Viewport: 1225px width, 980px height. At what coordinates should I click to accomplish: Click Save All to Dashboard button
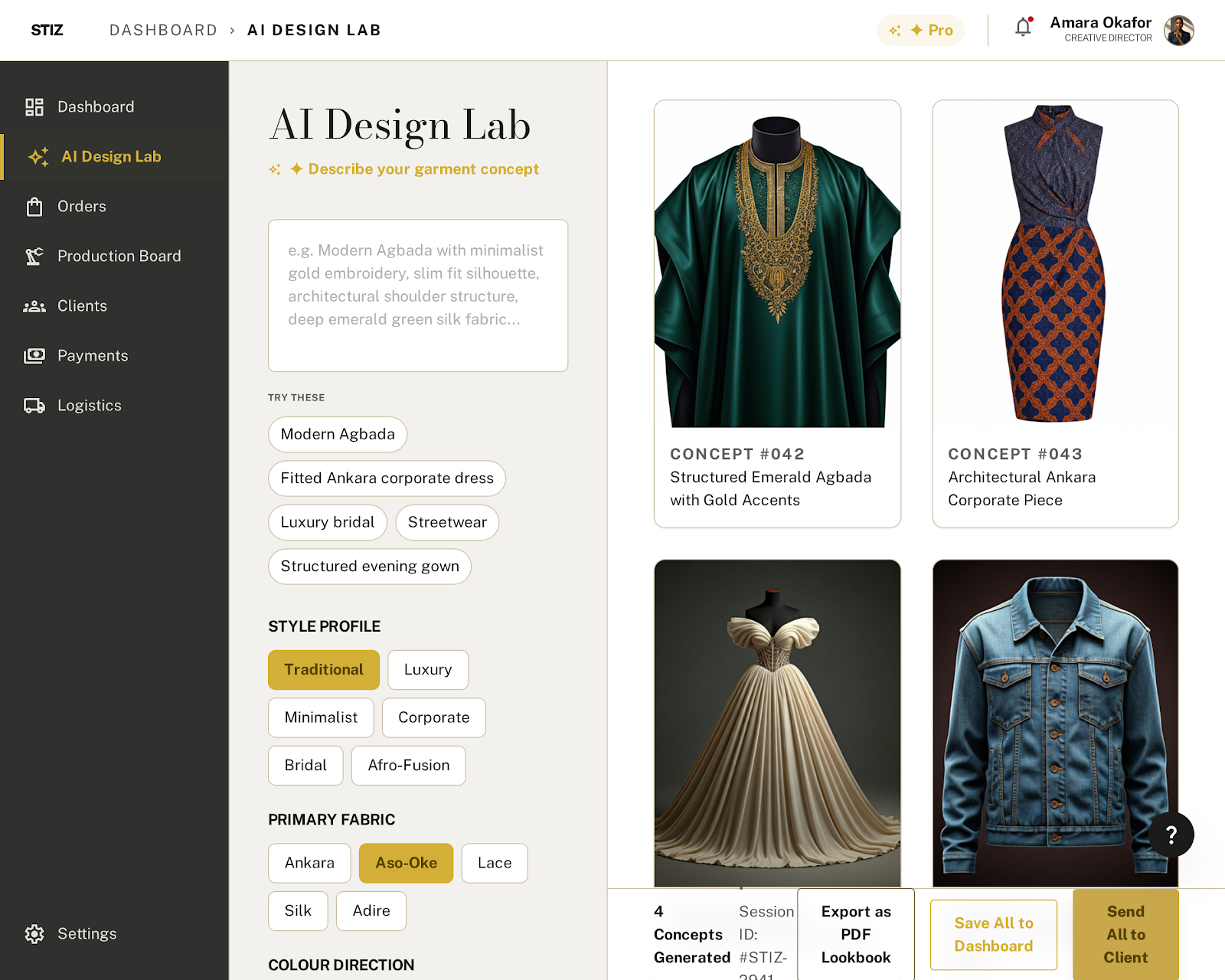tap(994, 935)
